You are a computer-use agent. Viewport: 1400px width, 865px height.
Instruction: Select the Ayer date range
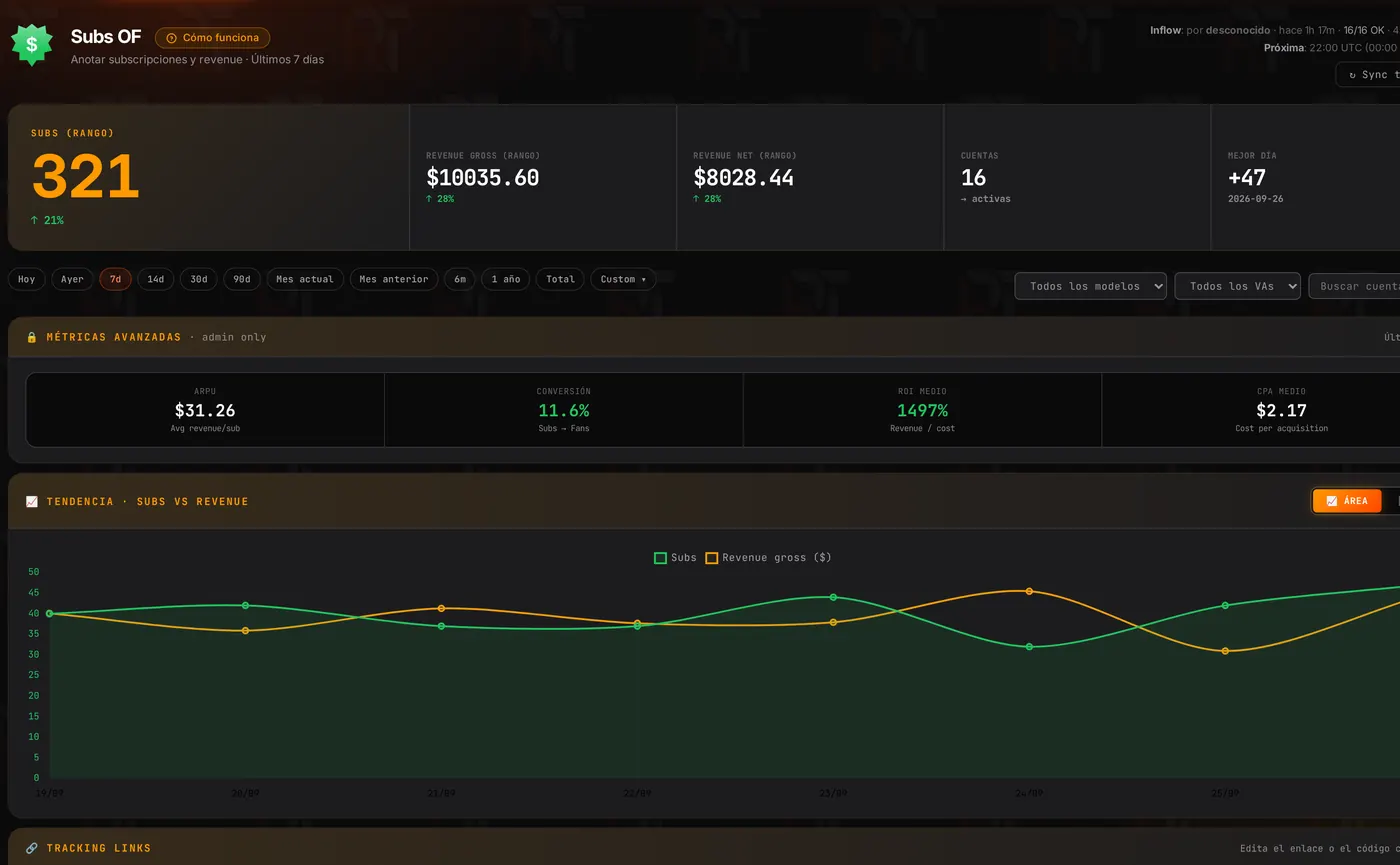coord(72,279)
